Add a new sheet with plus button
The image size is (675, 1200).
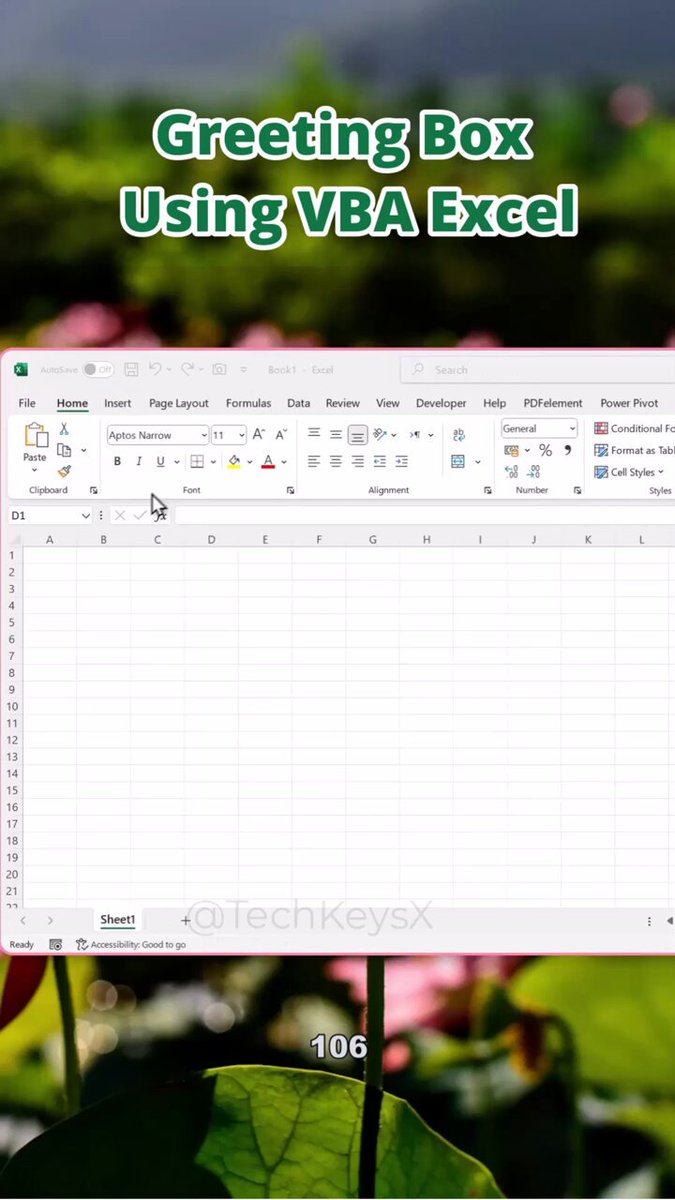click(x=186, y=920)
